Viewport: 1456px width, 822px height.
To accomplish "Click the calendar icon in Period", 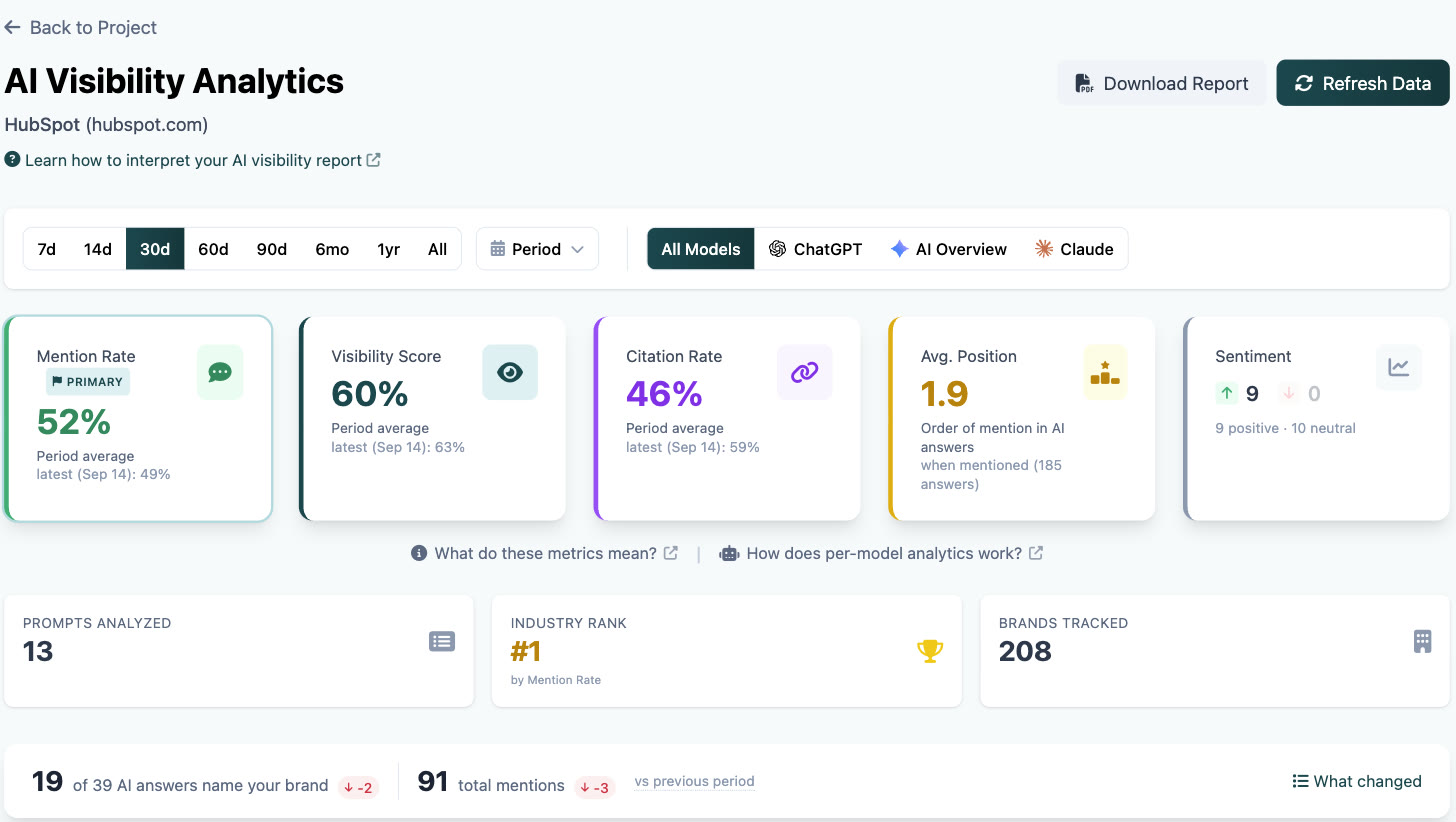I will pyautogui.click(x=498, y=249).
